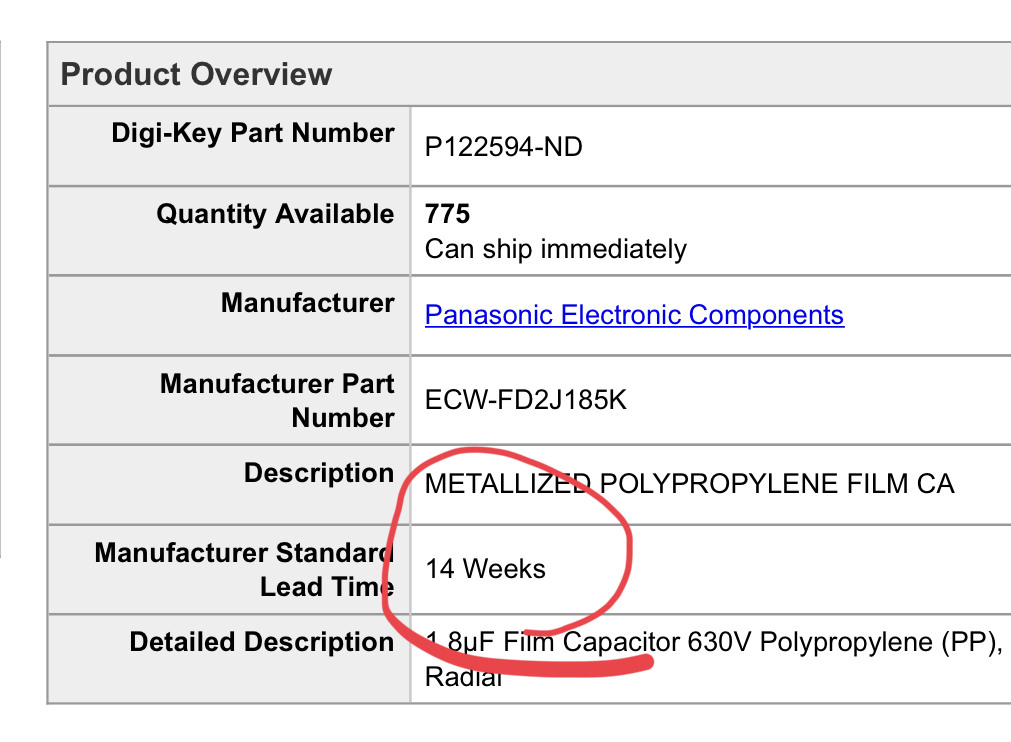This screenshot has width=1011, height=742.
Task: Click the Manufacturer Standard Lead Time label
Action: click(x=244, y=570)
